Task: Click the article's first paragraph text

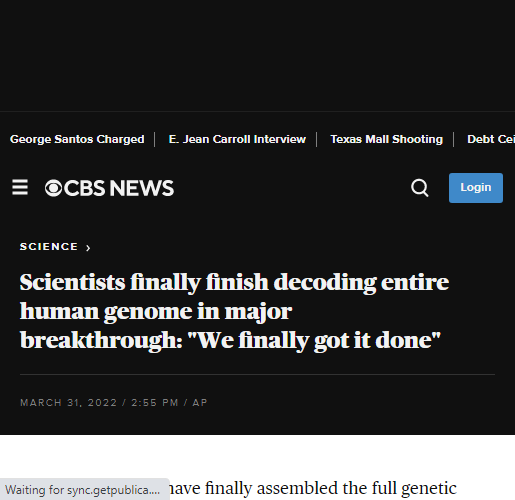Action: 312,488
